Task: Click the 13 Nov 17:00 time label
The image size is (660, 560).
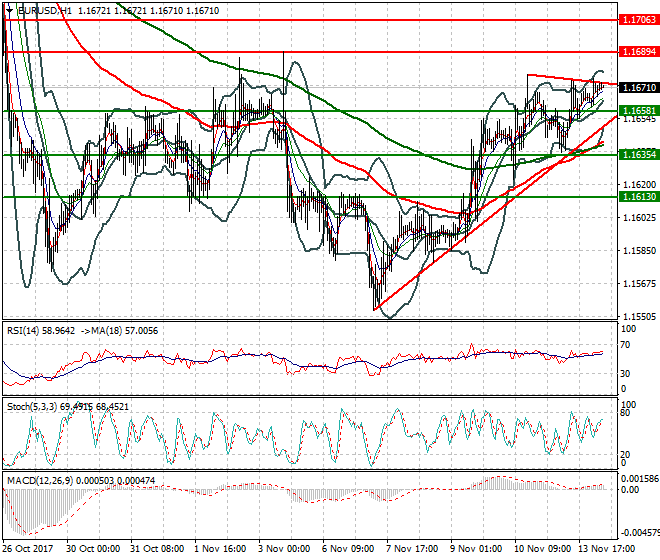Action: point(607,549)
